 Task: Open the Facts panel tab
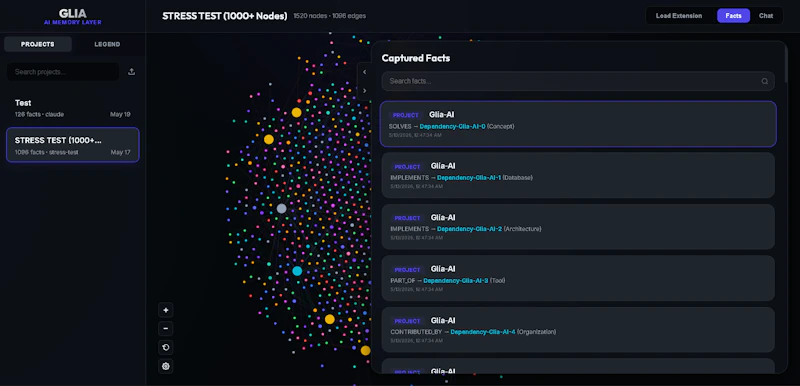pos(733,16)
